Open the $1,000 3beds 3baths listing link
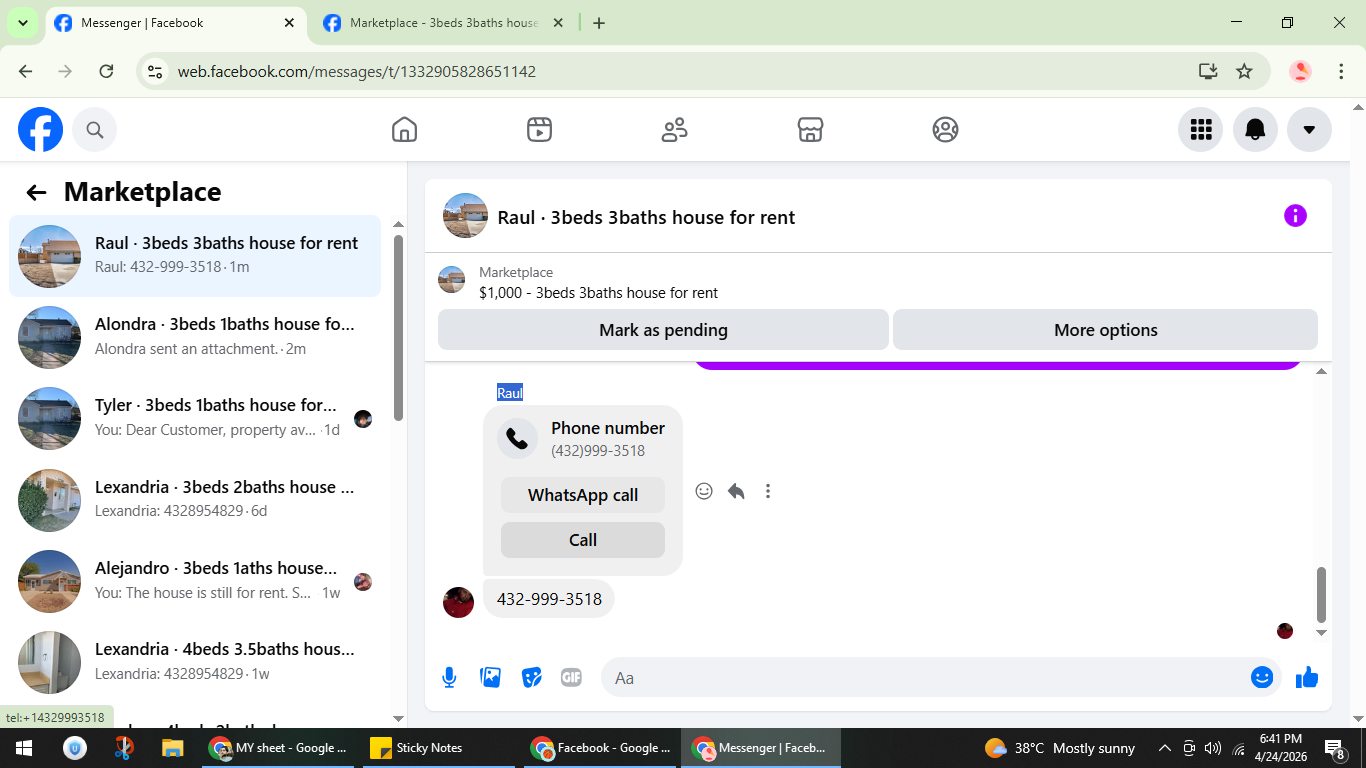 [598, 293]
